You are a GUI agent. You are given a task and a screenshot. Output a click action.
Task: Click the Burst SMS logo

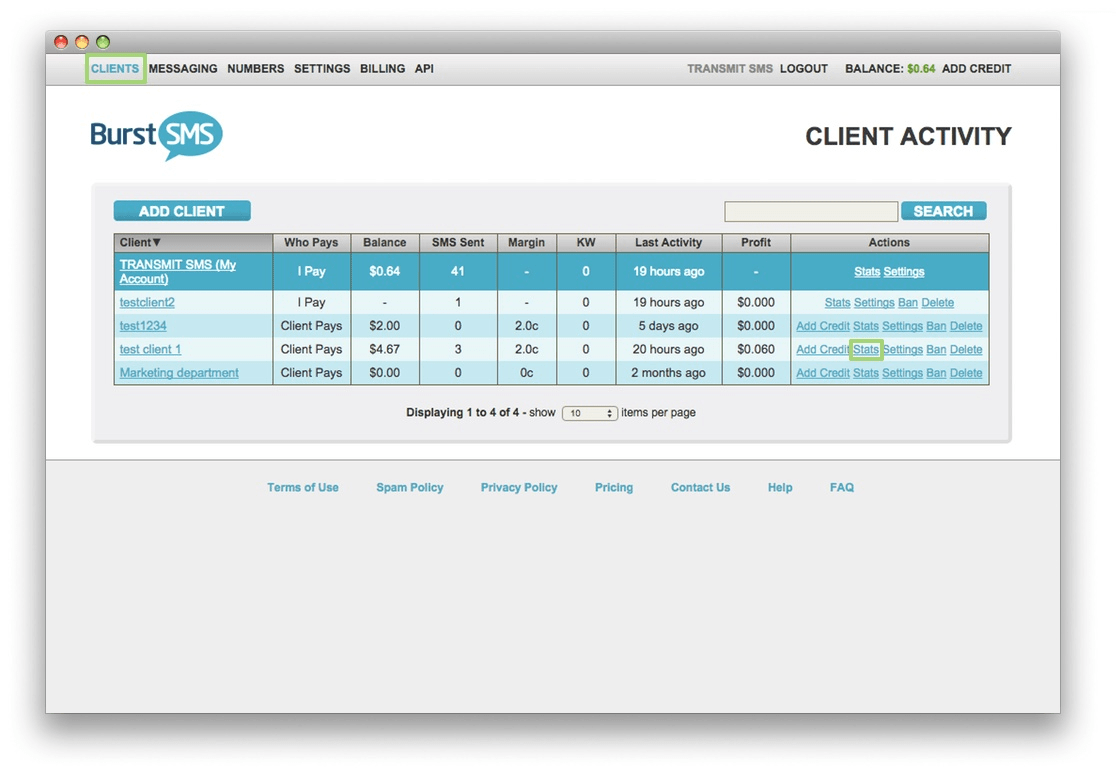[157, 135]
